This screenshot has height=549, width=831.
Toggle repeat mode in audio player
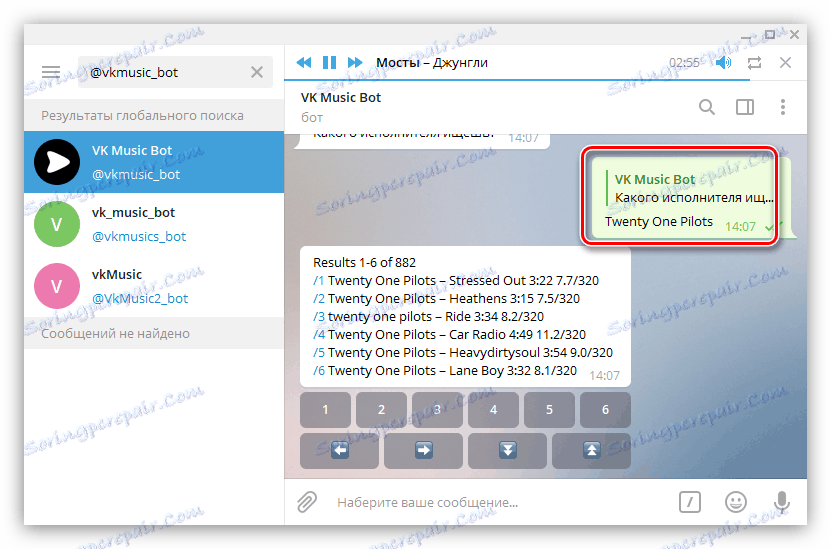754,63
